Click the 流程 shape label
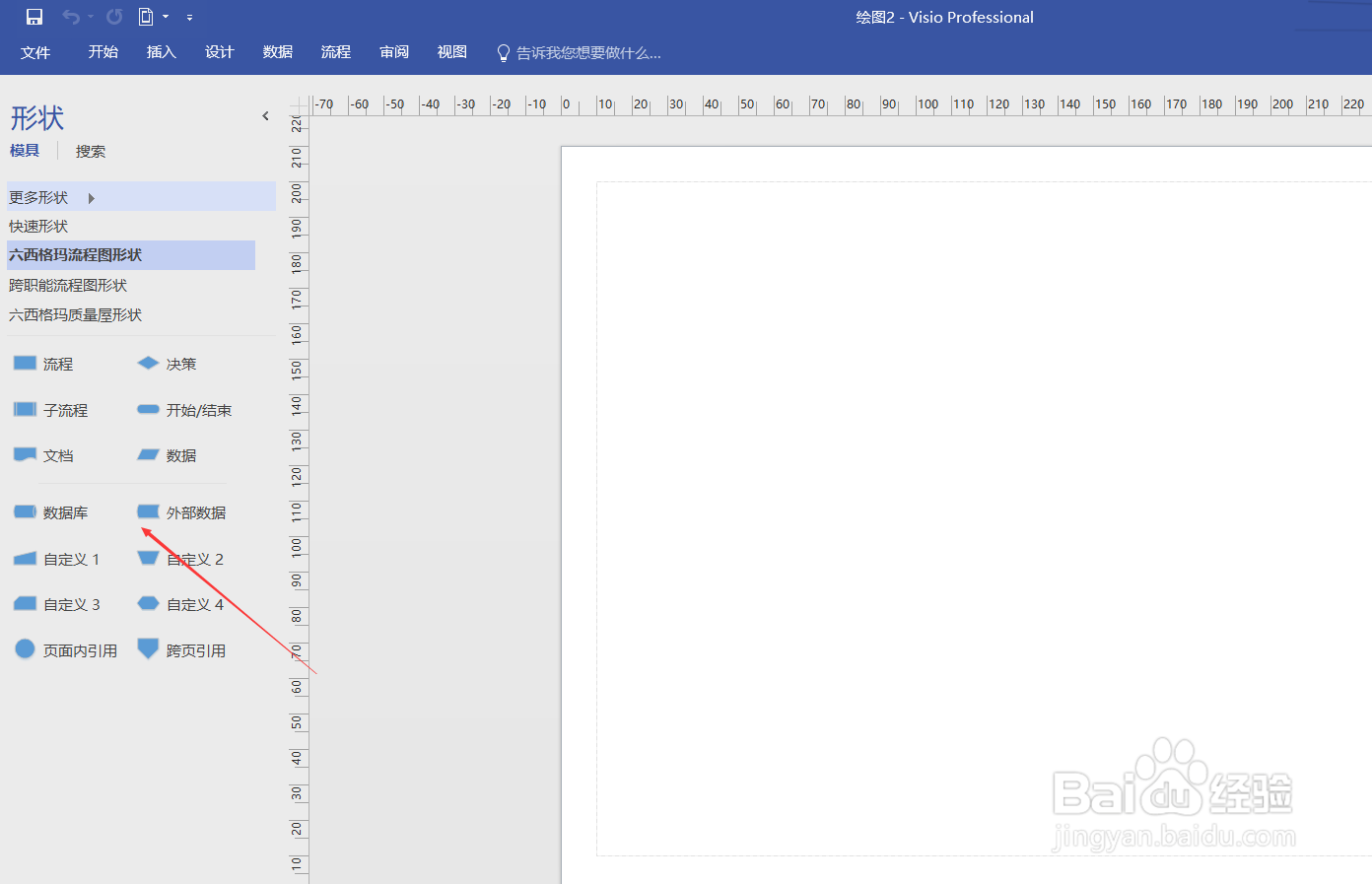1372x884 pixels. click(58, 365)
